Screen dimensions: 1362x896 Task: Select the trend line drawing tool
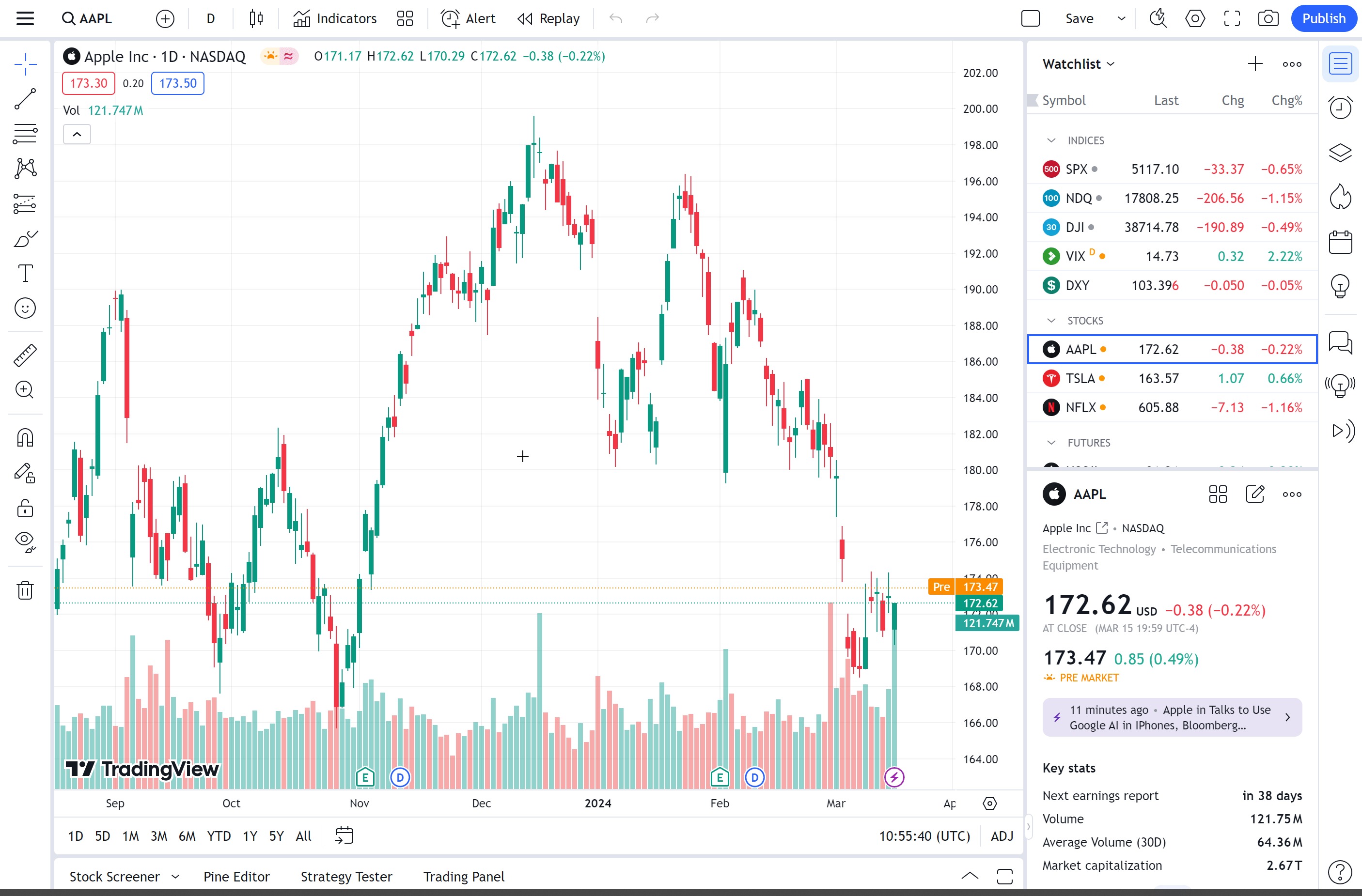click(x=25, y=99)
